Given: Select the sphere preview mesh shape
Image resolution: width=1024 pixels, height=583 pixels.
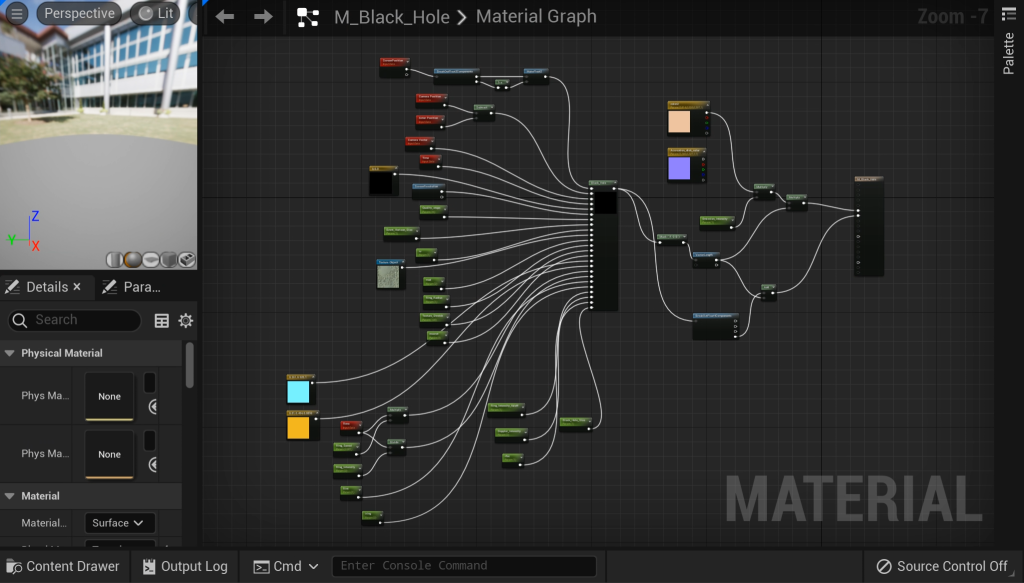Looking at the screenshot, I should click(x=134, y=259).
